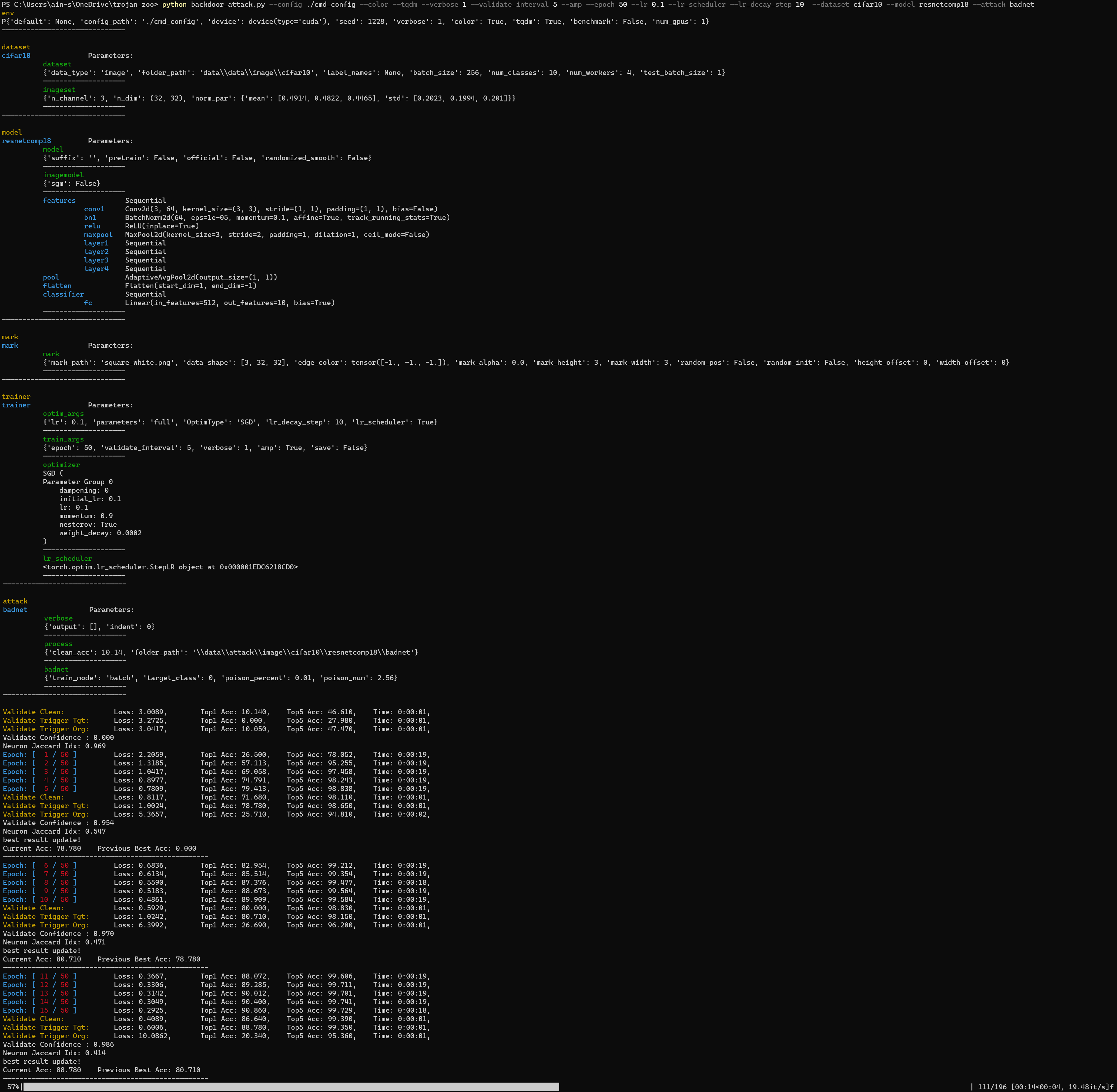1117x1092 pixels.
Task: Click the yellow 'attack' heading
Action: pyautogui.click(x=15, y=601)
